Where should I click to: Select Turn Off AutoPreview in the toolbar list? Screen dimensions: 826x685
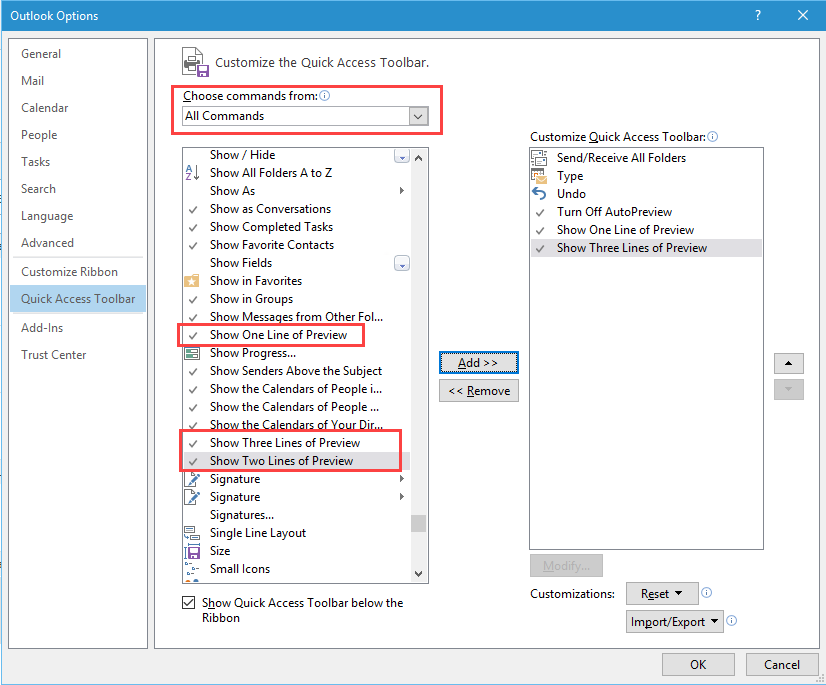pos(614,212)
